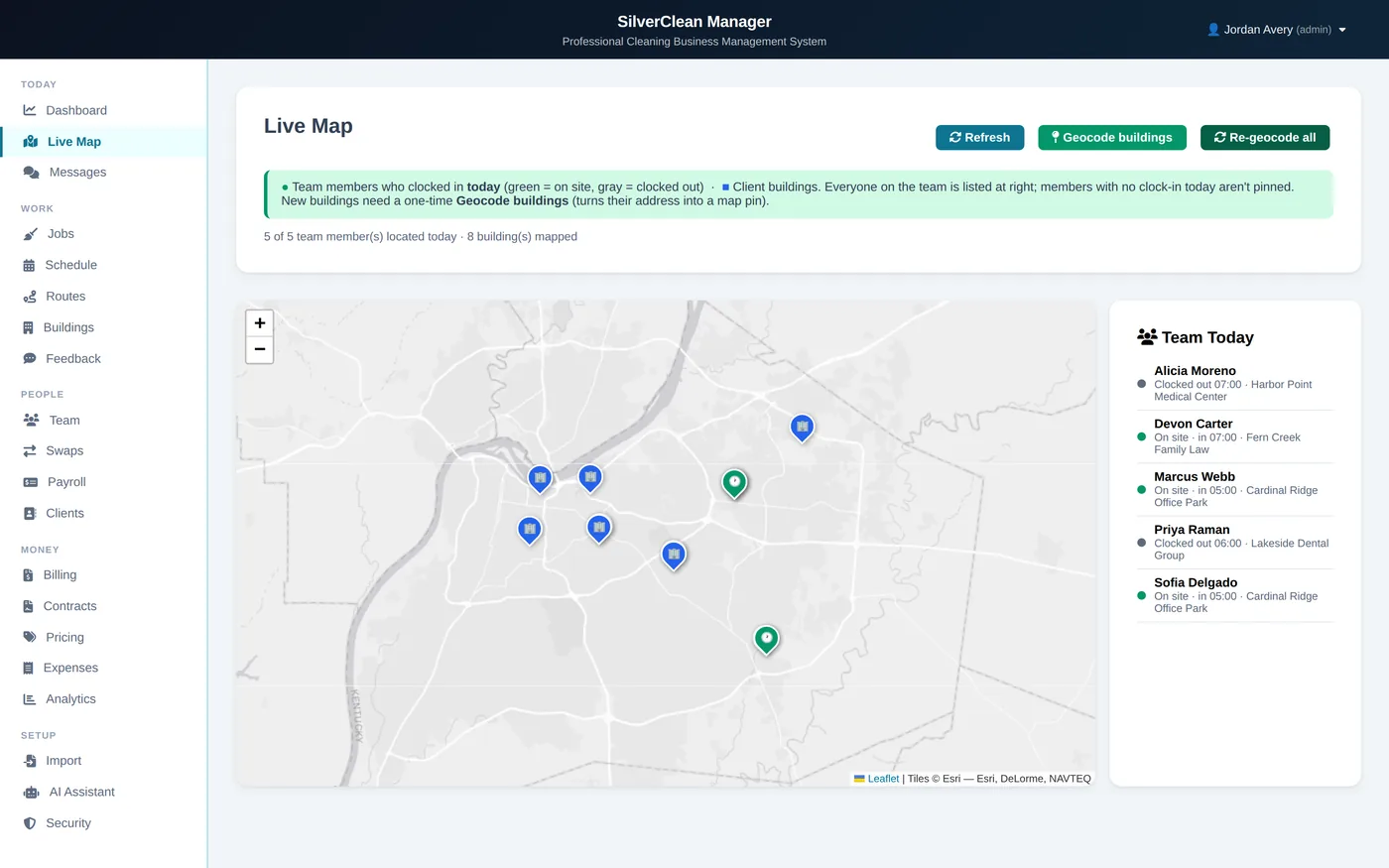Select the Contracts document icon
Image resolution: width=1389 pixels, height=868 pixels.
28,606
